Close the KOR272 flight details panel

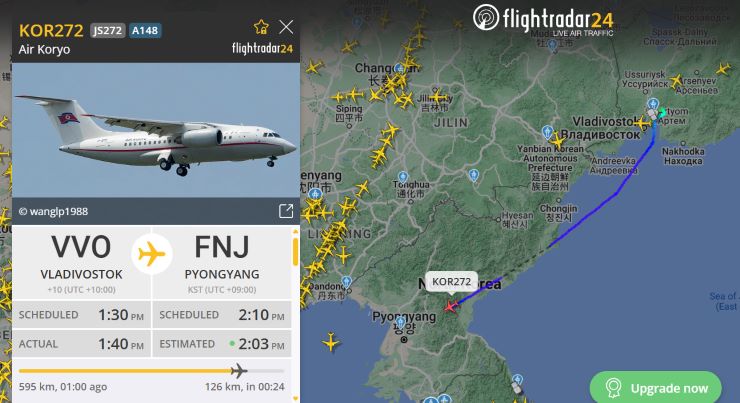pos(286,27)
